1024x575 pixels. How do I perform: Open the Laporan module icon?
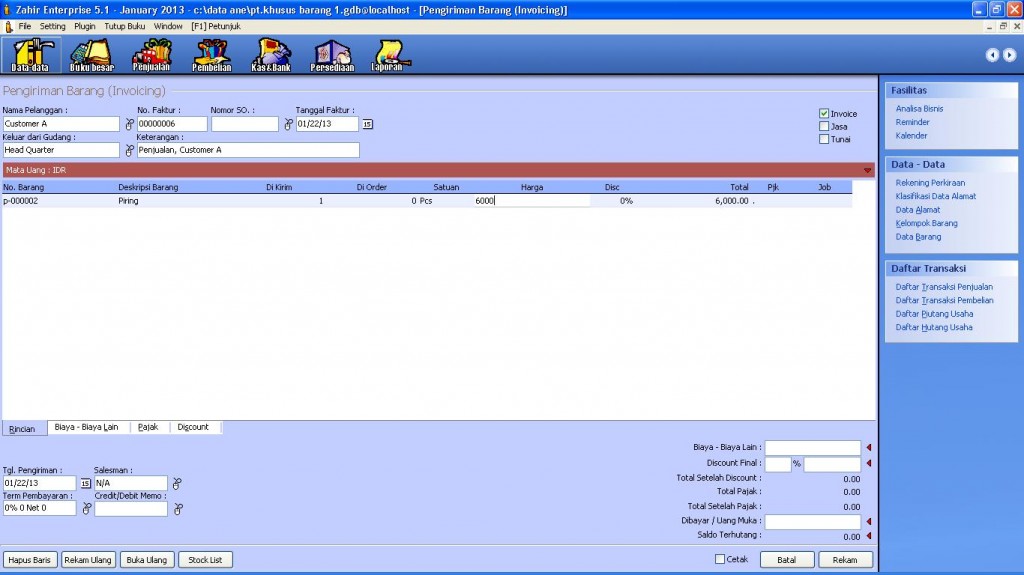coord(387,54)
